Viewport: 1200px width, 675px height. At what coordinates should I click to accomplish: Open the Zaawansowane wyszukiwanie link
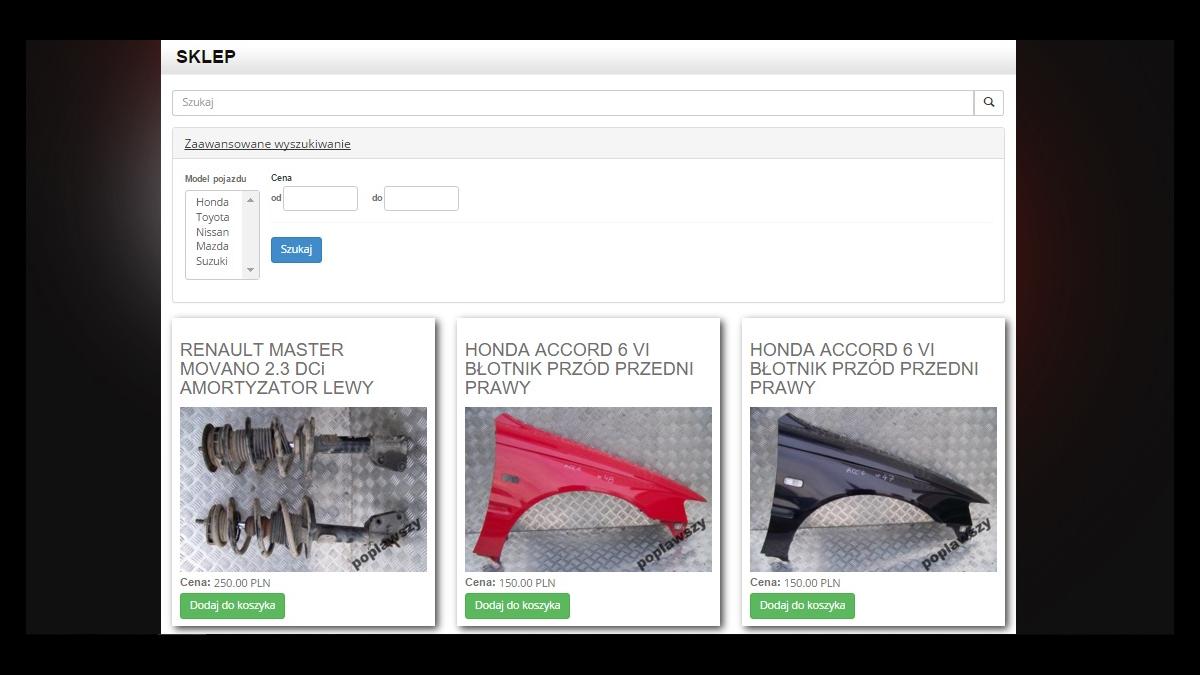pos(267,144)
